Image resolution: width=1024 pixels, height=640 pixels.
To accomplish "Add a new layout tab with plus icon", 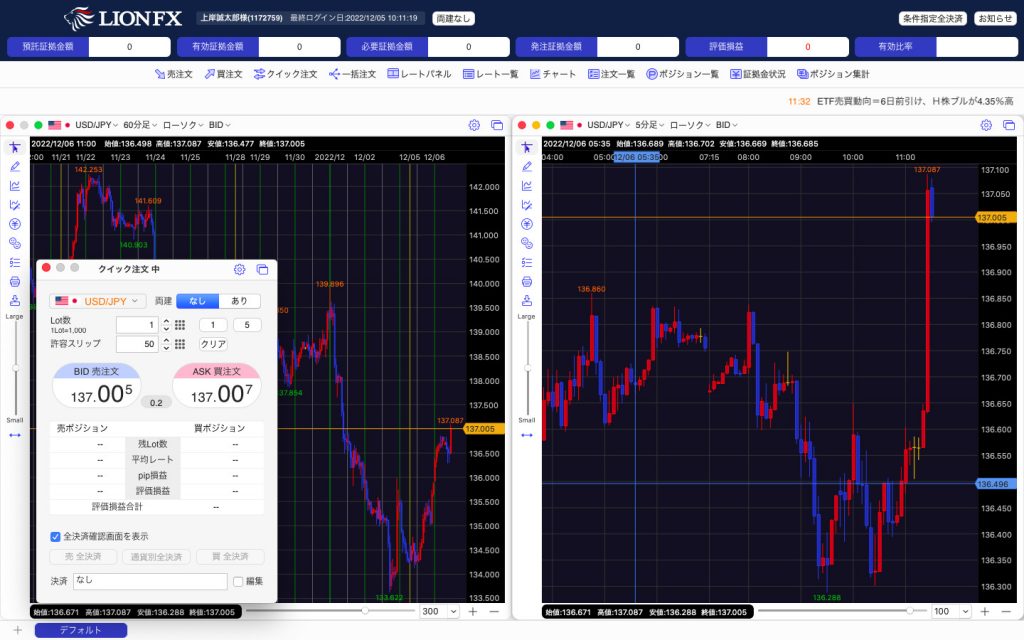I will tap(18, 630).
